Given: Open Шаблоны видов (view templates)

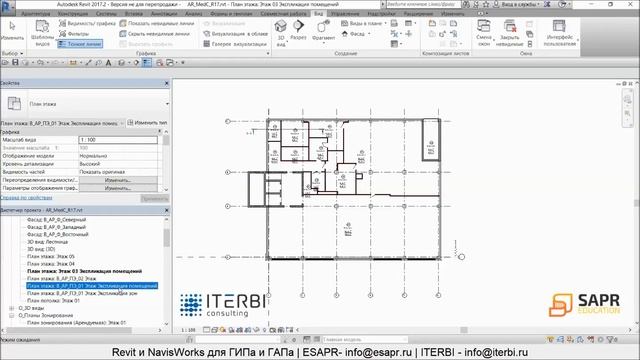Looking at the screenshot, I should (x=42, y=33).
